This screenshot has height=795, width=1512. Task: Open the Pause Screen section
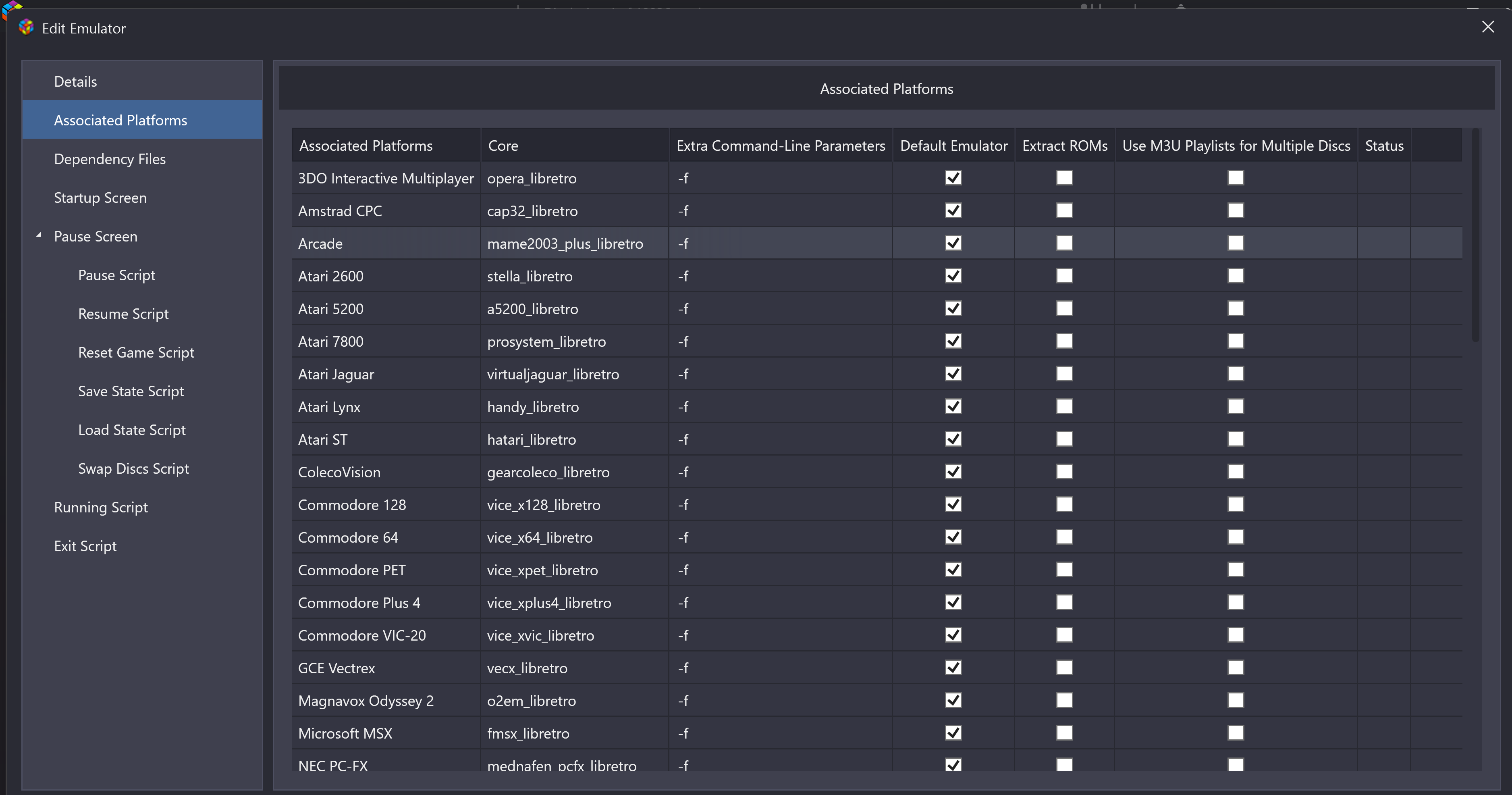point(142,236)
